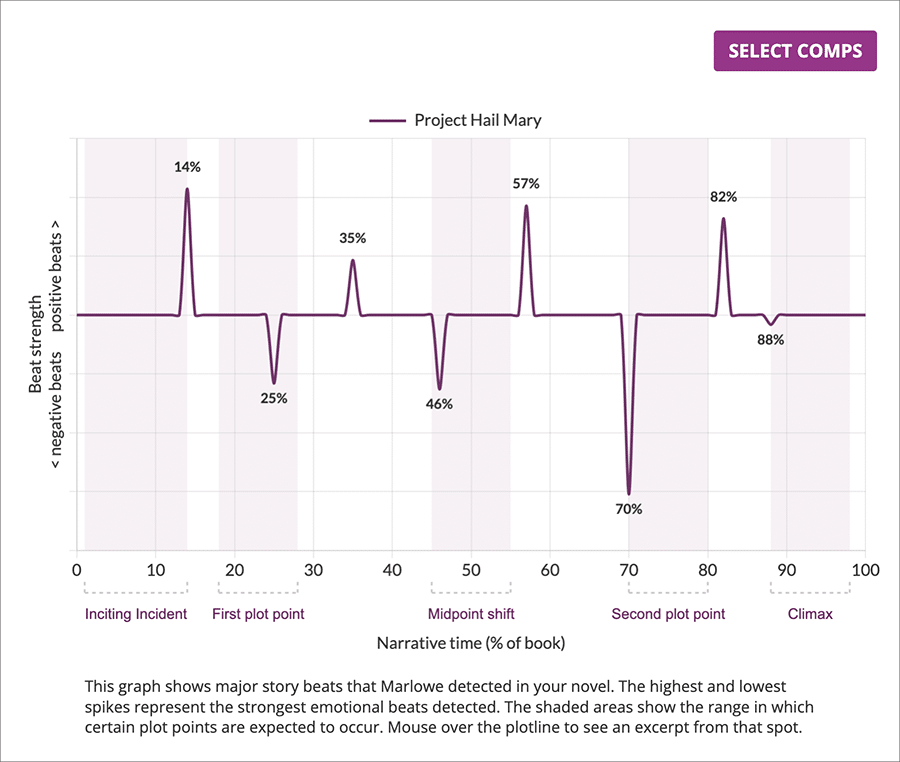This screenshot has width=900, height=762.
Task: Click the Narrative time axis title
Action: (x=471, y=643)
